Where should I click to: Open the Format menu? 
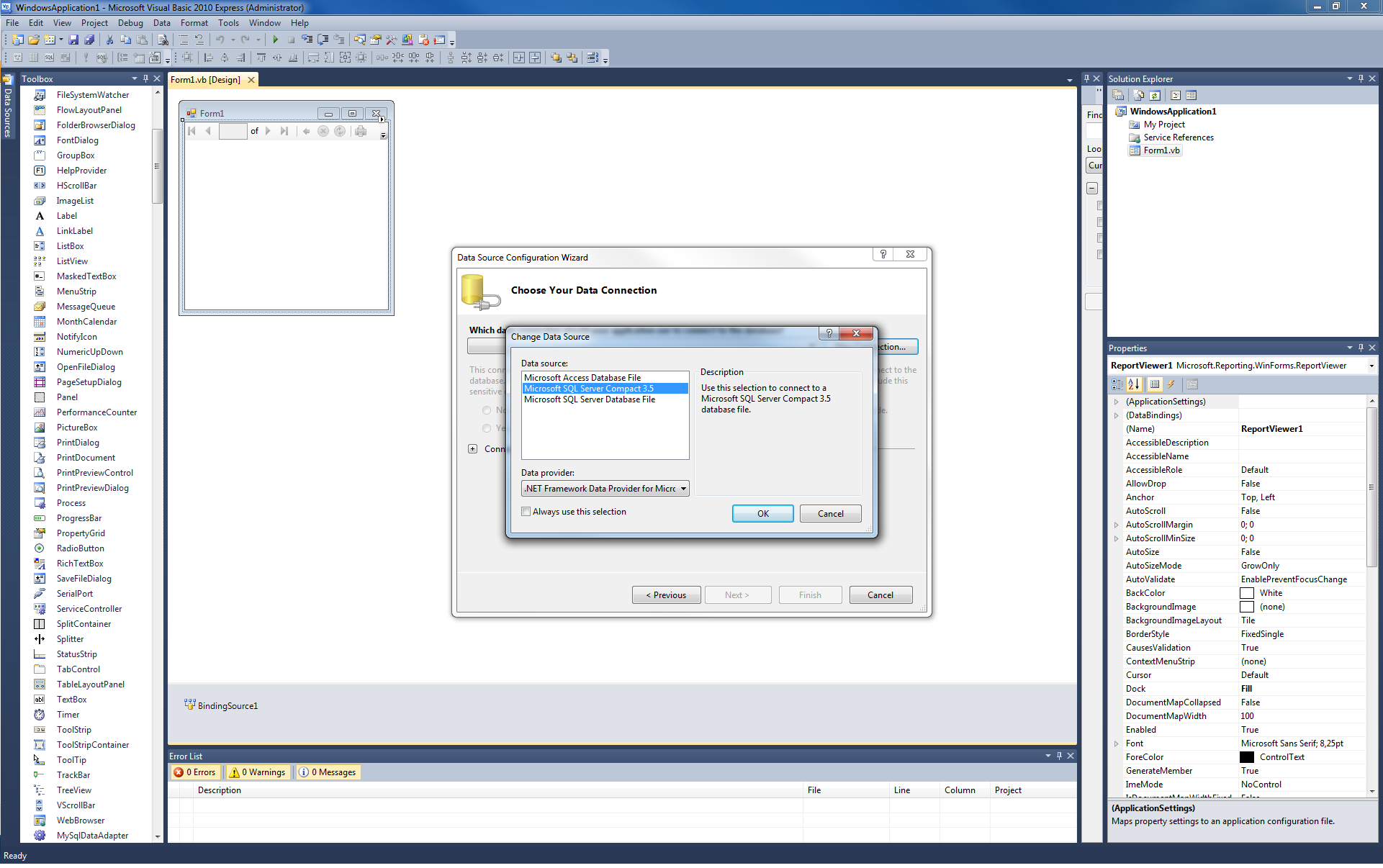click(194, 23)
